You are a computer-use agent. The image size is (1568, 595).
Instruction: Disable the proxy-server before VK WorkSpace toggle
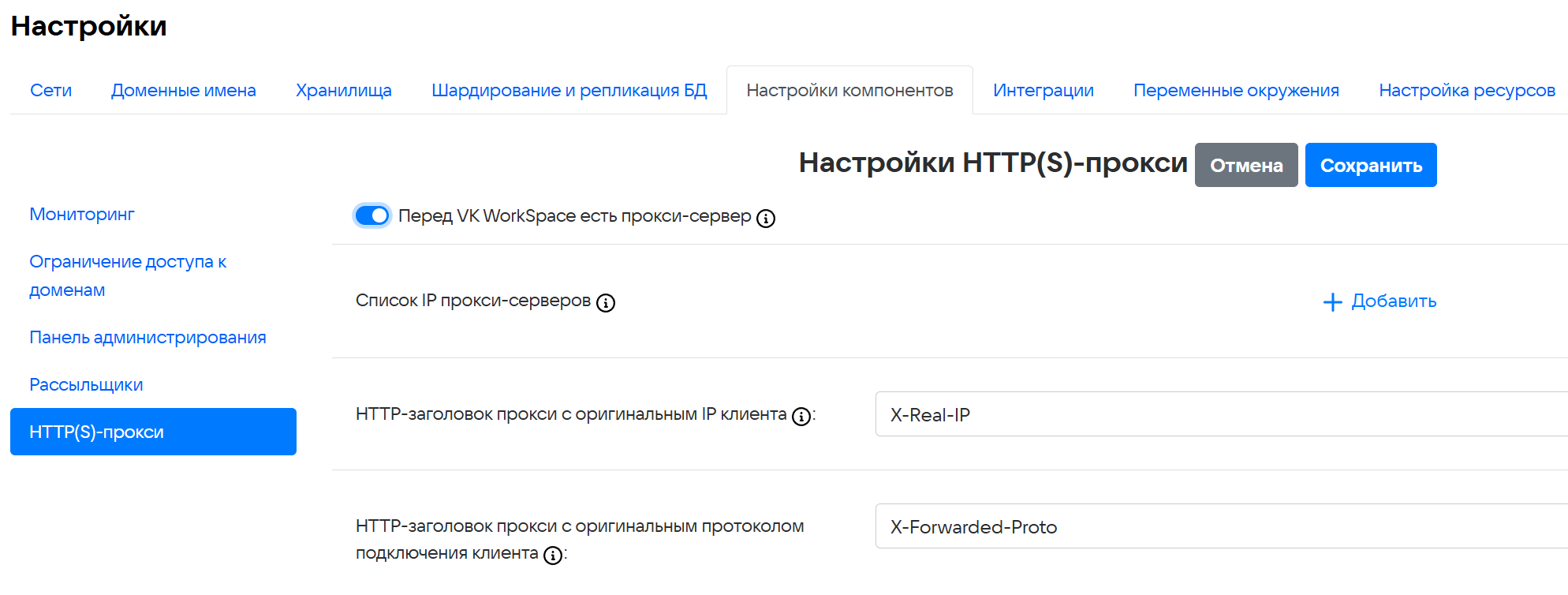pos(372,215)
